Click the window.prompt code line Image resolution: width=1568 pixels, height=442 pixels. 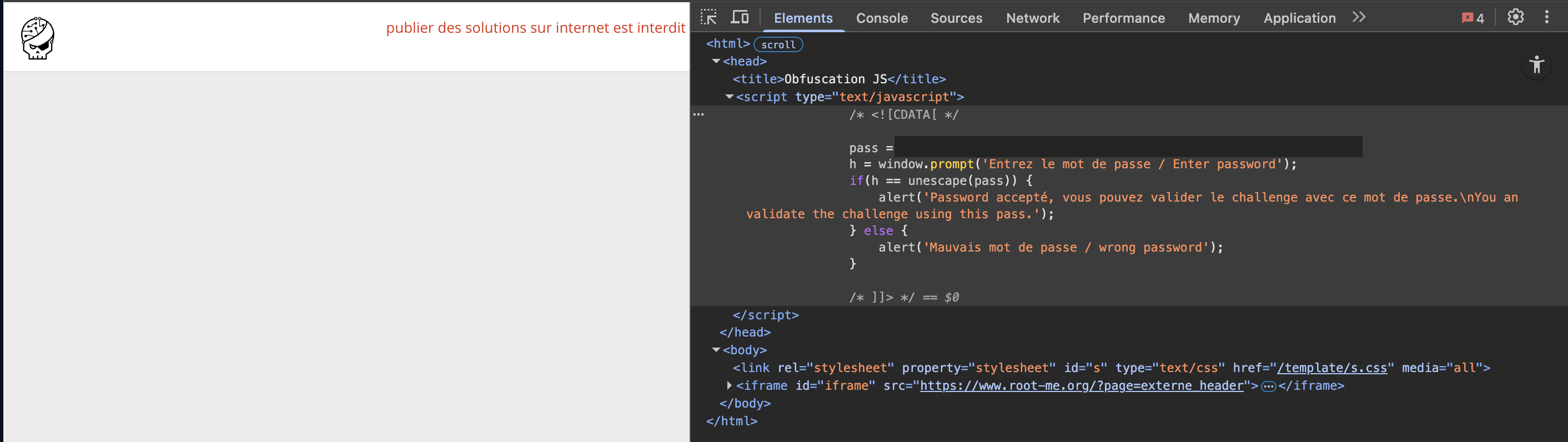pos(1073,164)
